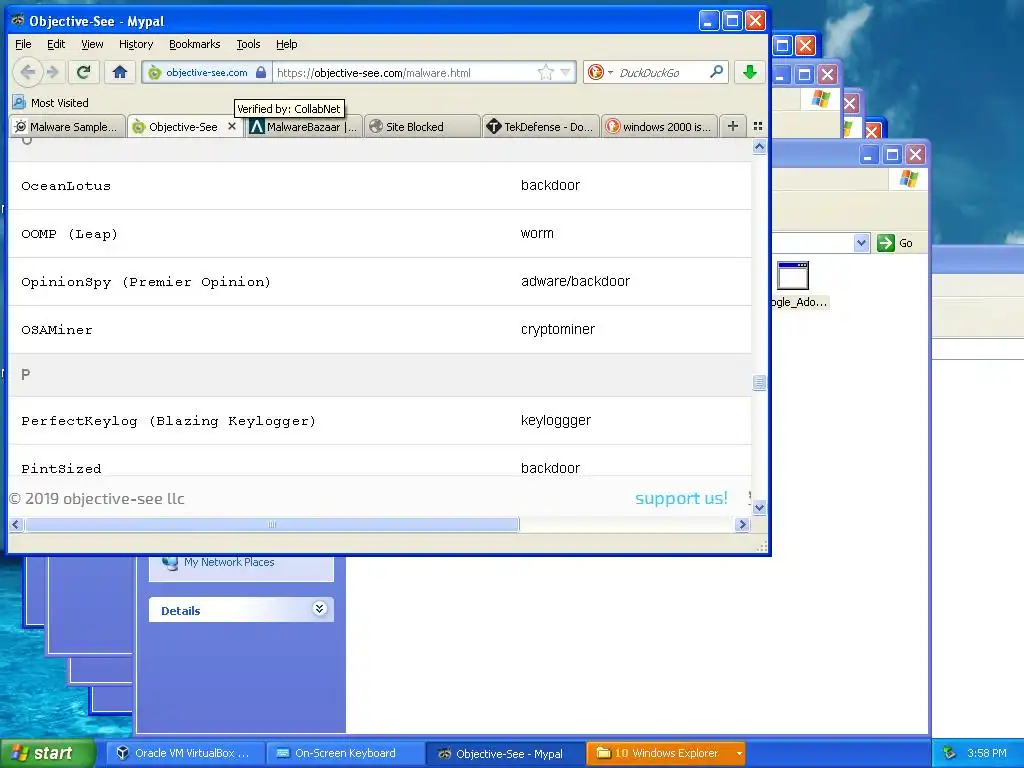Viewport: 1024px width, 768px height.
Task: Click the OceanLotus malware entry
Action: tap(66, 185)
